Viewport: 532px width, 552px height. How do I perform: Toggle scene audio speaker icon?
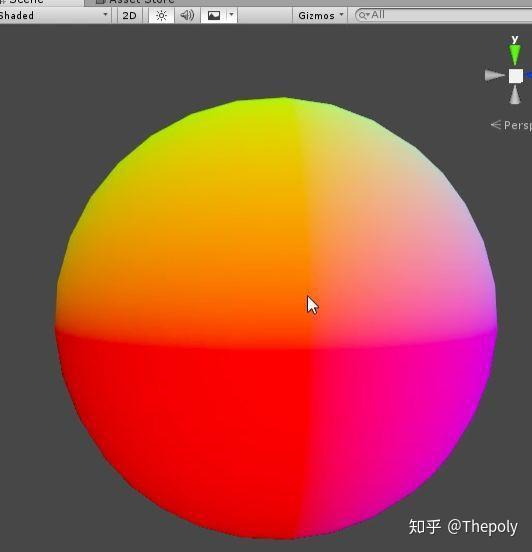click(187, 15)
